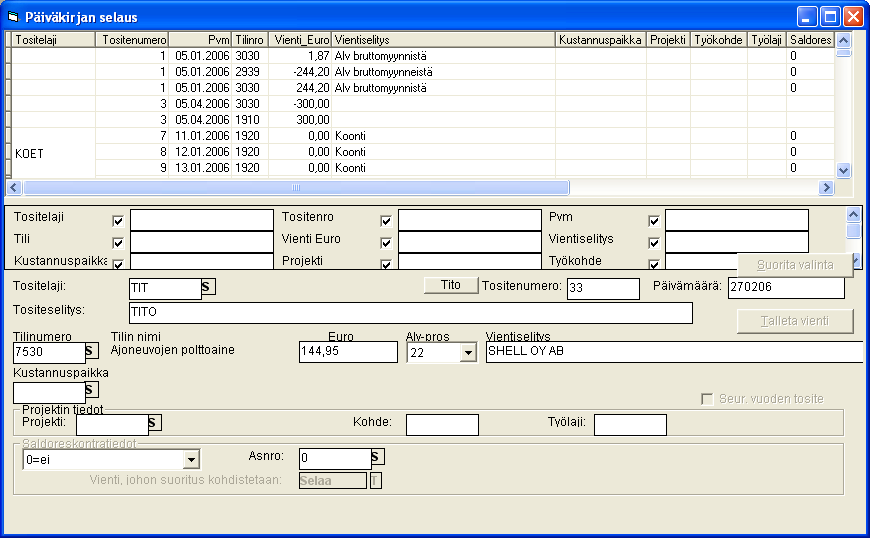Viewport: 870px width, 538px height.
Task: Click the window icon in the title bar
Action: pos(13,17)
